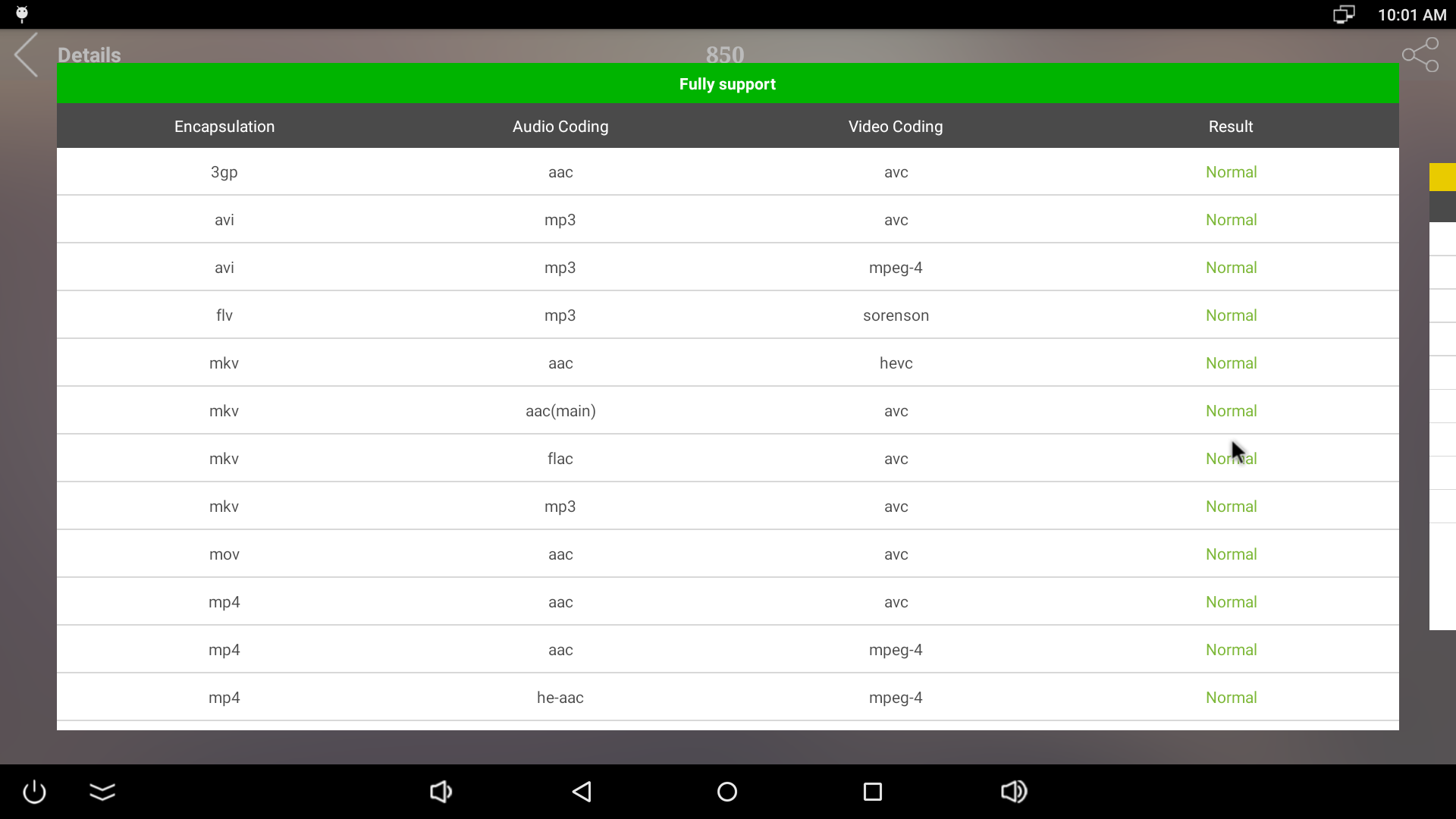Click the power button icon

point(35,791)
